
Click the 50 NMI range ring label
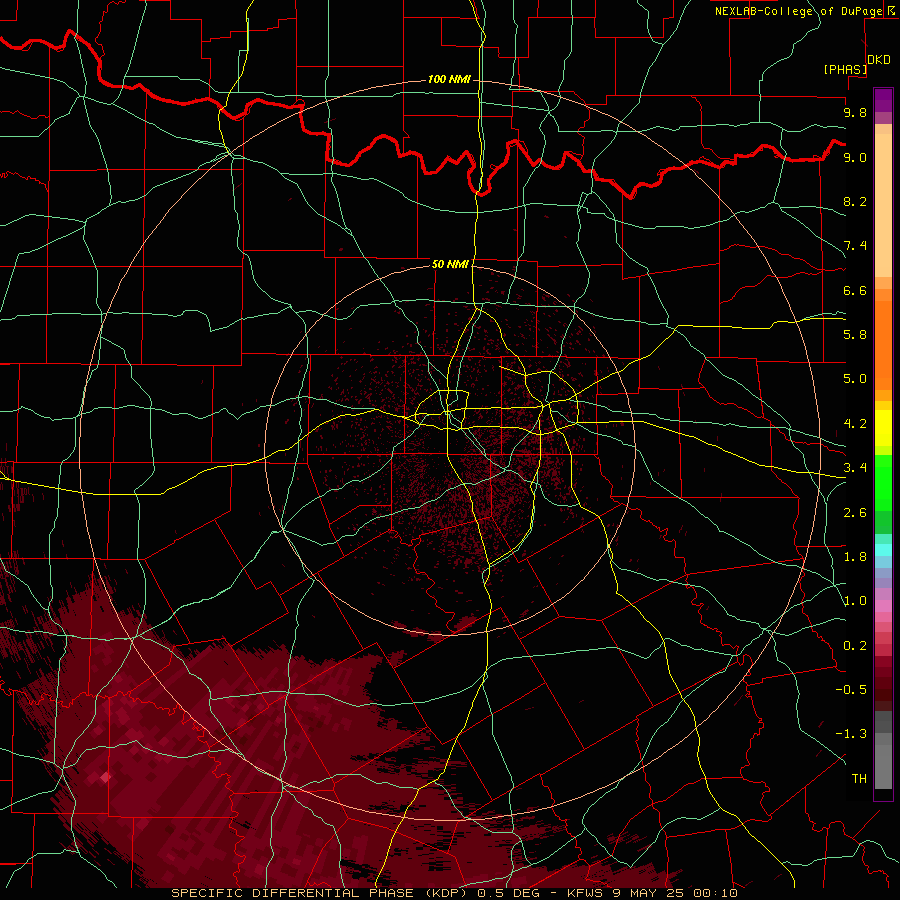click(x=451, y=264)
